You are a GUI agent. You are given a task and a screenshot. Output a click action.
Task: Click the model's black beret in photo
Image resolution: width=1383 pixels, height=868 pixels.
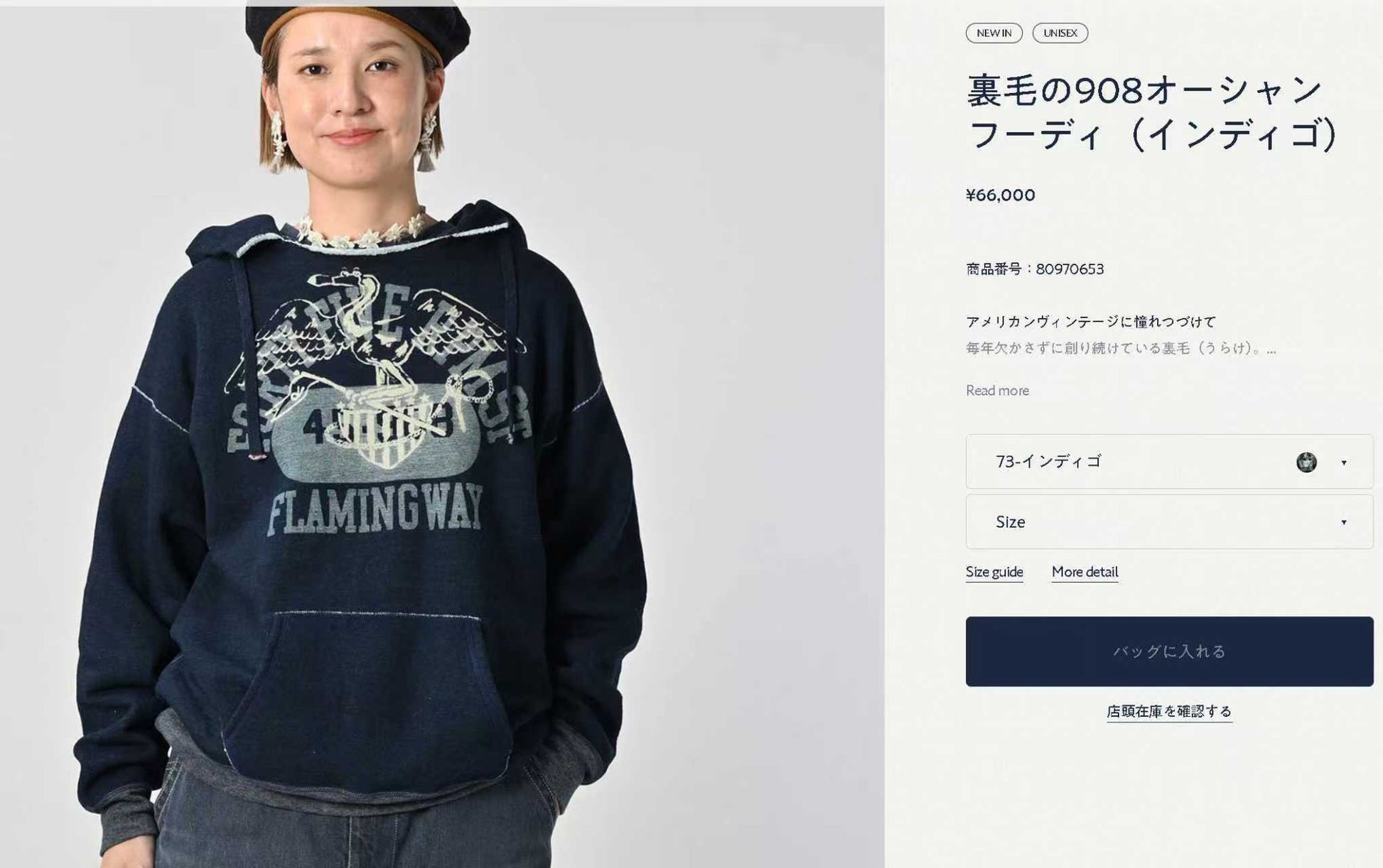click(x=357, y=30)
